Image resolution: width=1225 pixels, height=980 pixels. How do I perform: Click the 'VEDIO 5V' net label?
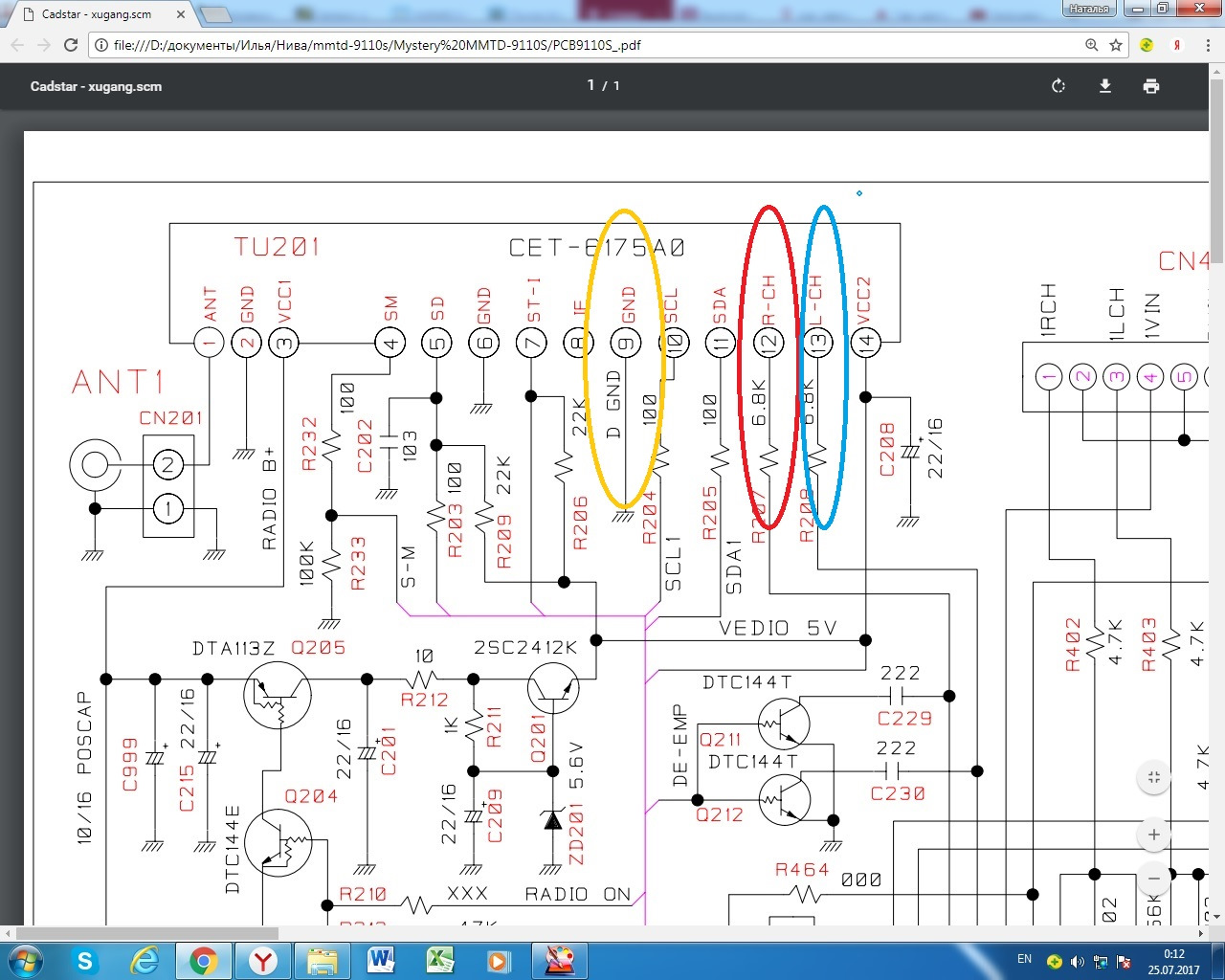click(x=778, y=629)
